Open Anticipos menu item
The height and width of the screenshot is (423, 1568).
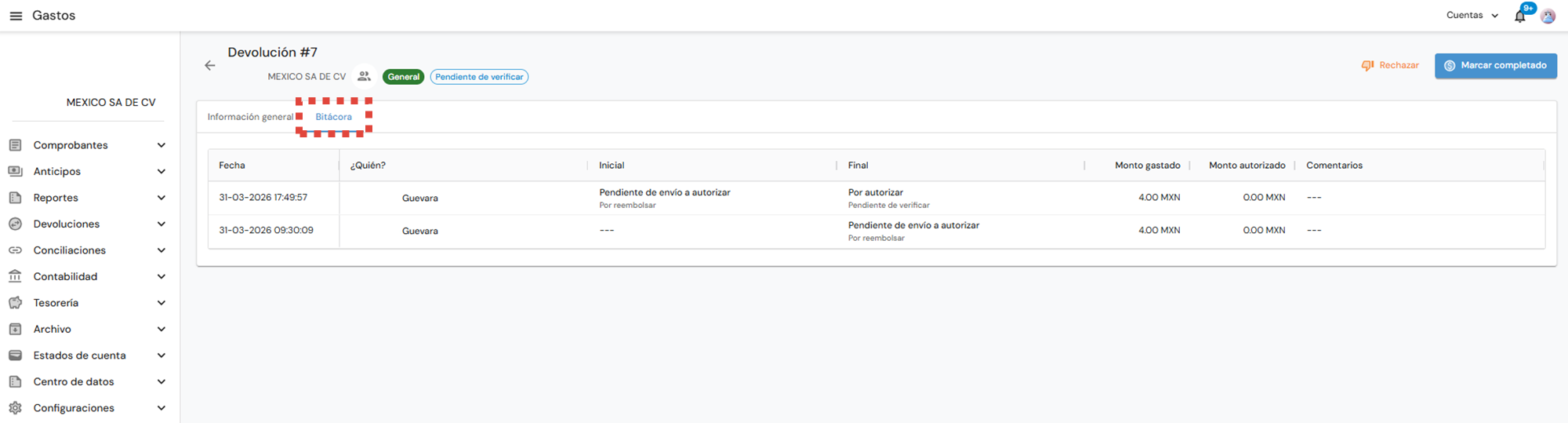click(x=57, y=171)
